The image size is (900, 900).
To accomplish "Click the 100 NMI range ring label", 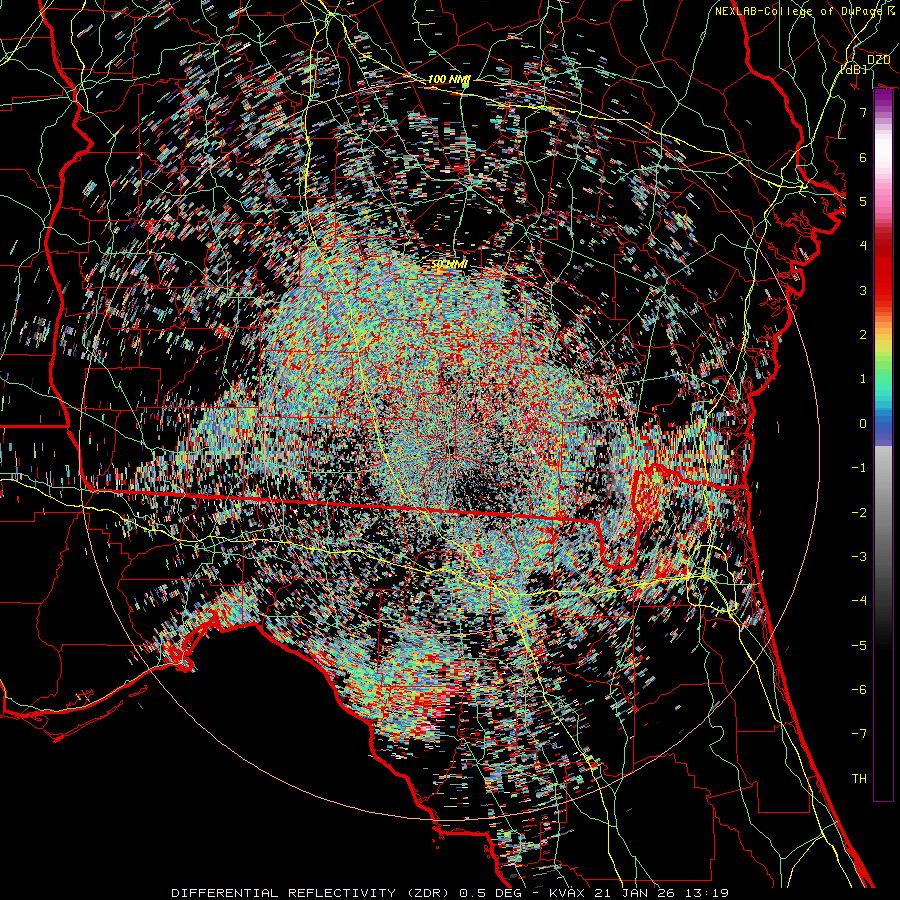I will tap(448, 79).
